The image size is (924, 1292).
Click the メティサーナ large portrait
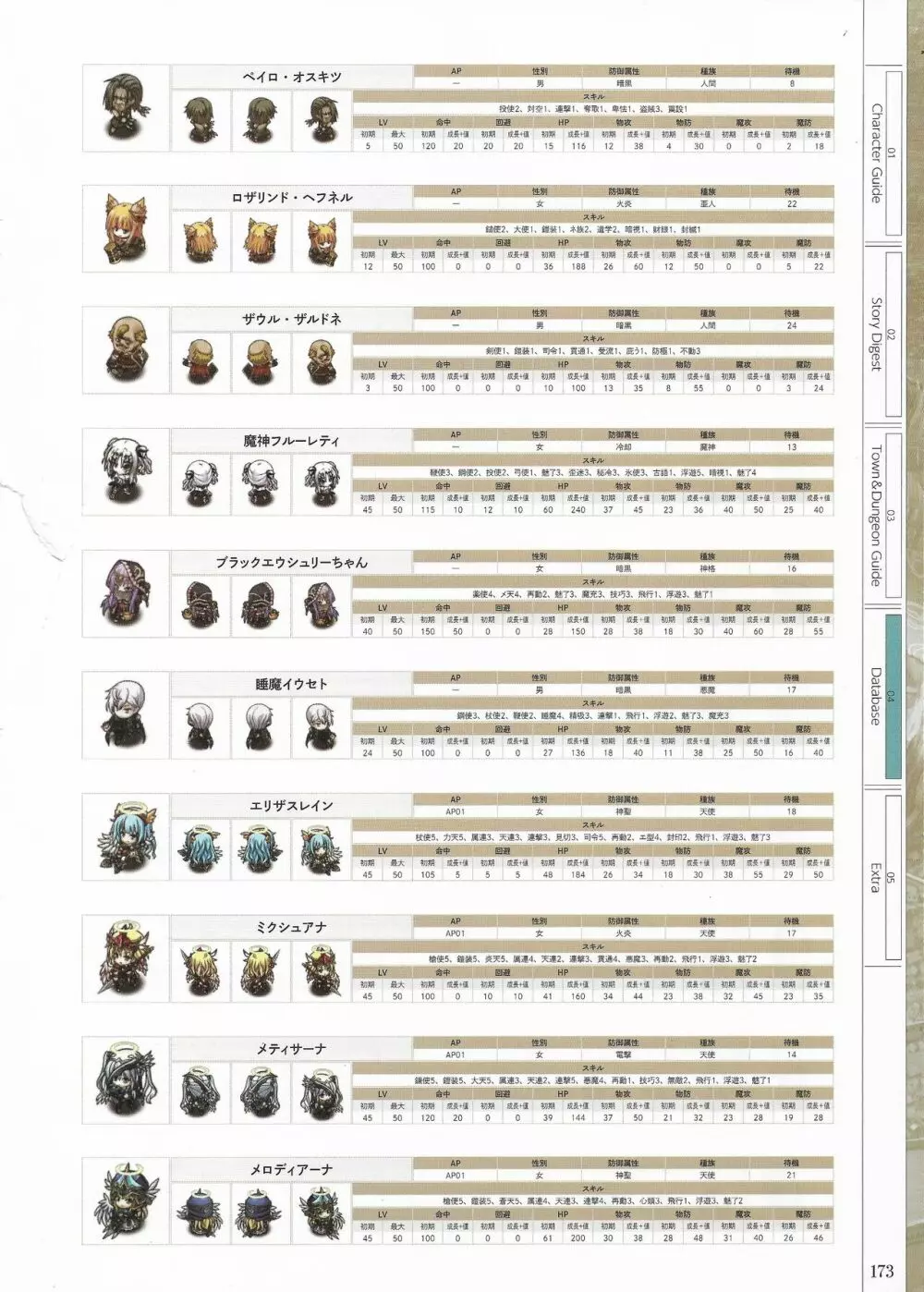(126, 1080)
